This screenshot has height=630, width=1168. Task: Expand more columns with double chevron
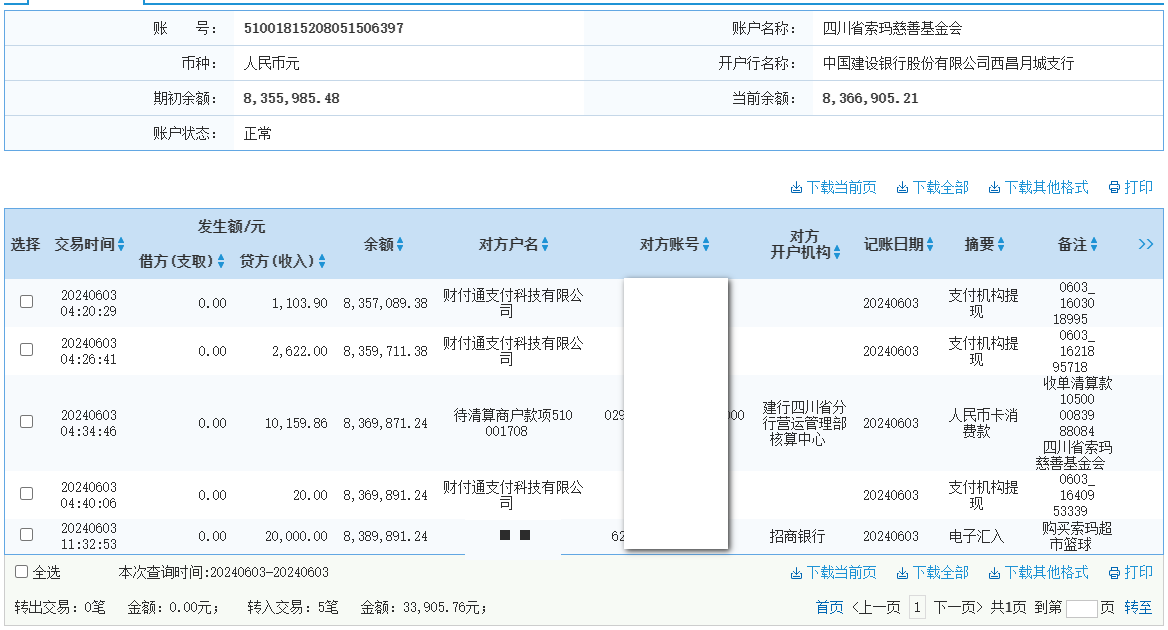point(1146,244)
